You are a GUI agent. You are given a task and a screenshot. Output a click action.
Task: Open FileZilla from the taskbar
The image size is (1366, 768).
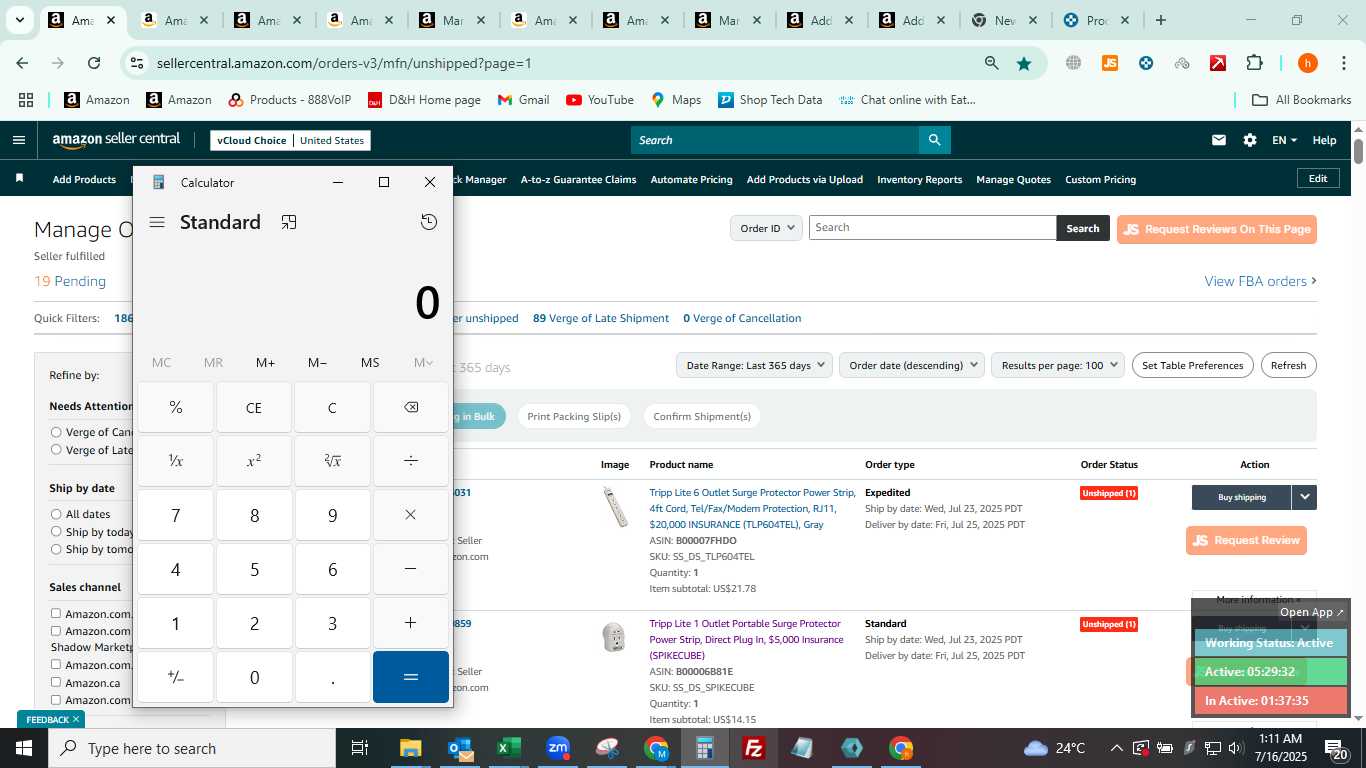(x=754, y=748)
